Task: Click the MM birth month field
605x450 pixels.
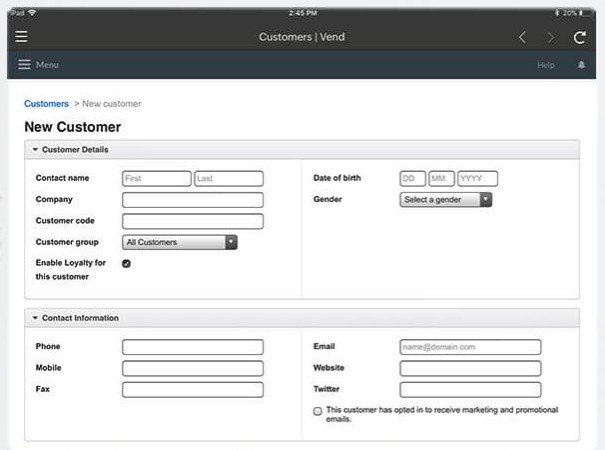Action: 441,179
